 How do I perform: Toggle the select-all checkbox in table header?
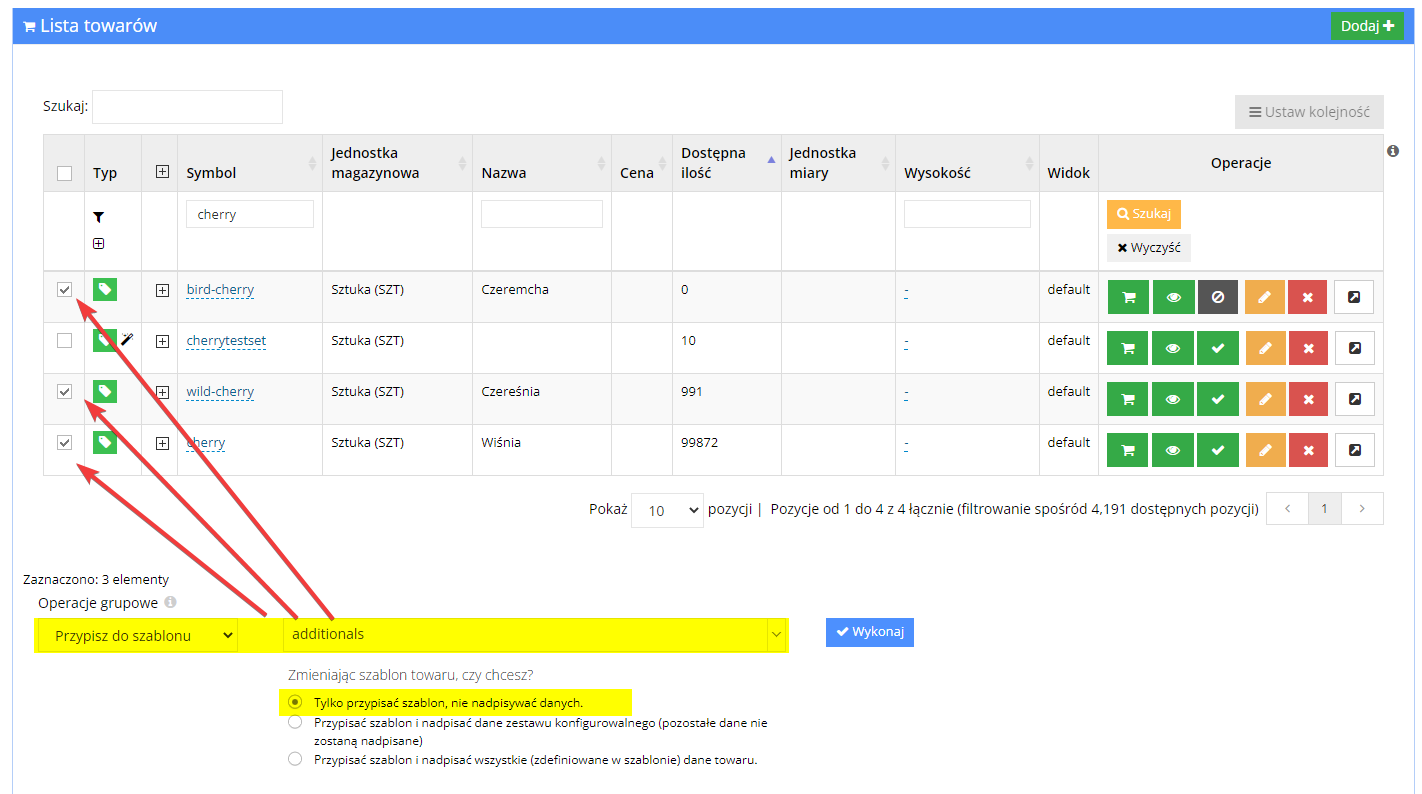[65, 173]
